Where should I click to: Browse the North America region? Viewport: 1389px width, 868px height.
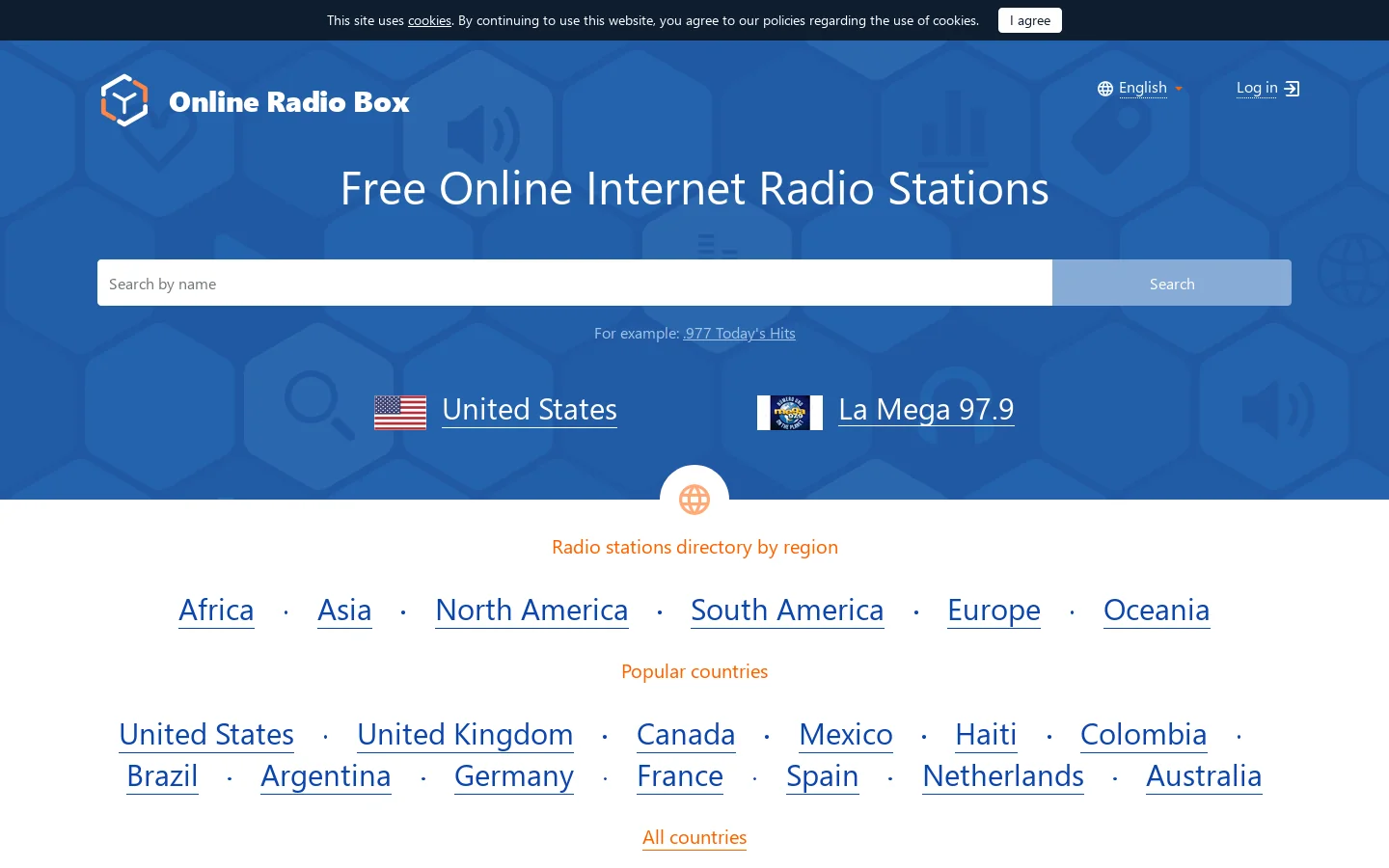pos(531,610)
